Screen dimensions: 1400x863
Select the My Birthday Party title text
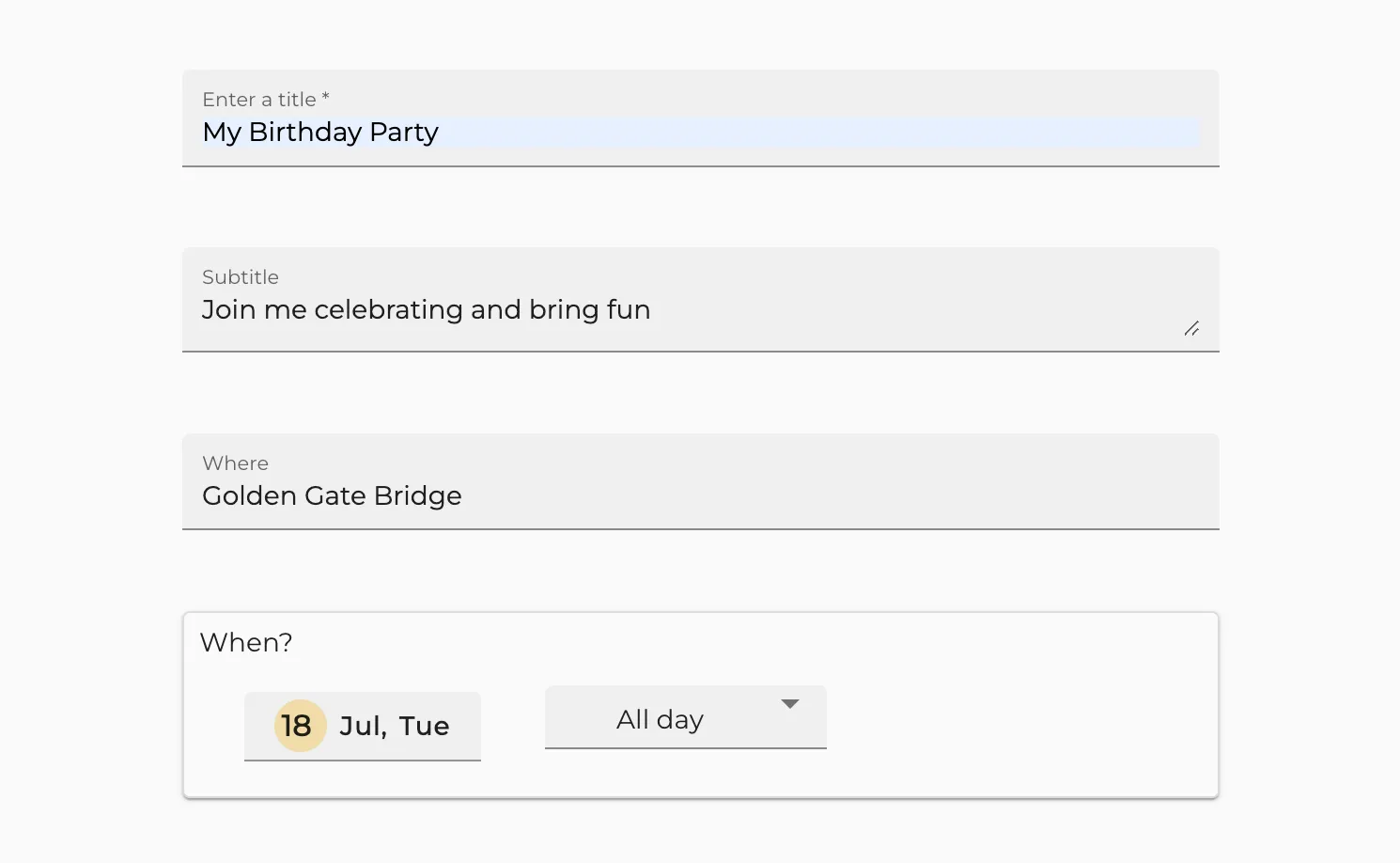(319, 132)
